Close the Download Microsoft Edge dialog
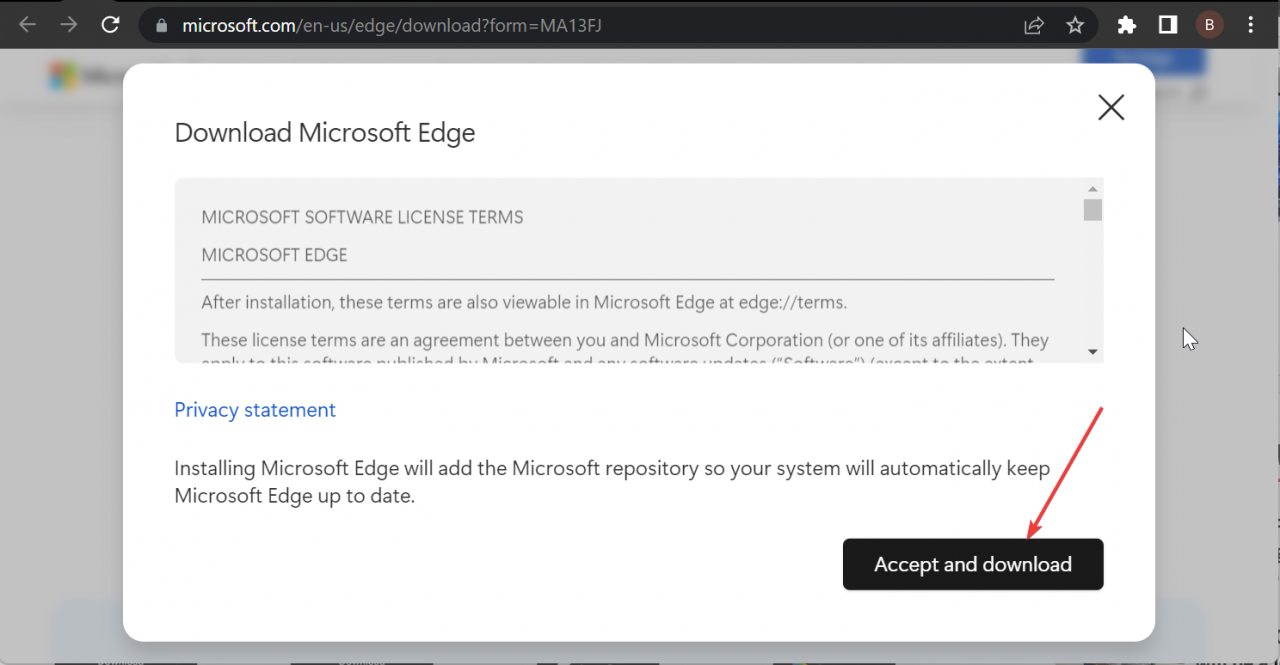The image size is (1280, 665). tap(1110, 107)
